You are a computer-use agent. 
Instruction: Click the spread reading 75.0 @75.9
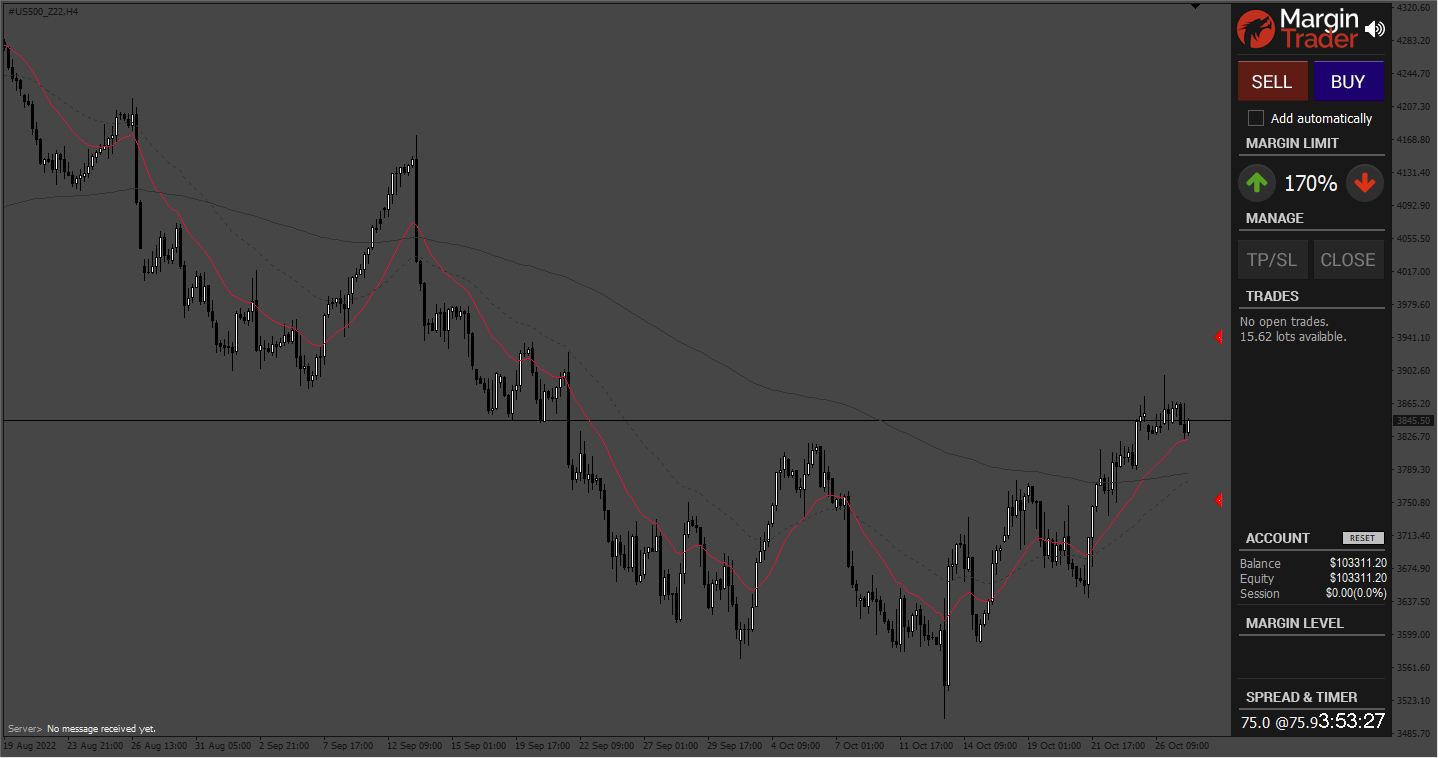click(1279, 722)
